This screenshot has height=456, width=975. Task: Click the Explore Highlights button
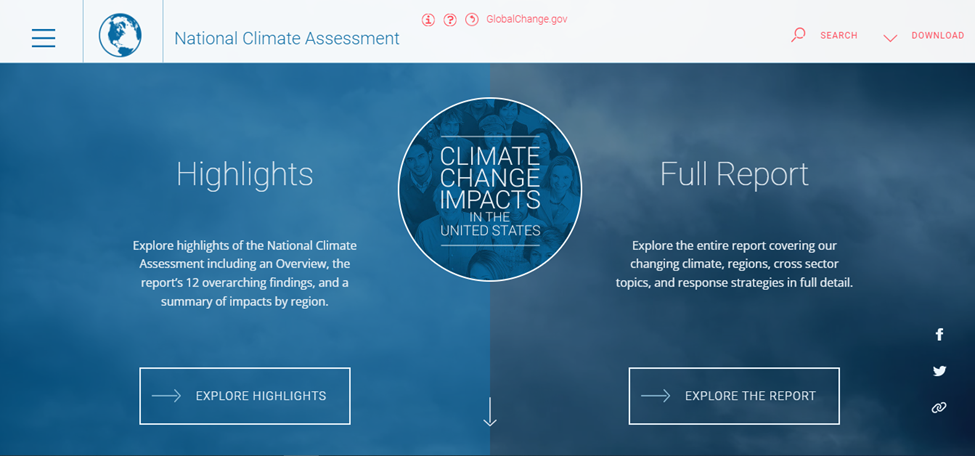[x=245, y=396]
